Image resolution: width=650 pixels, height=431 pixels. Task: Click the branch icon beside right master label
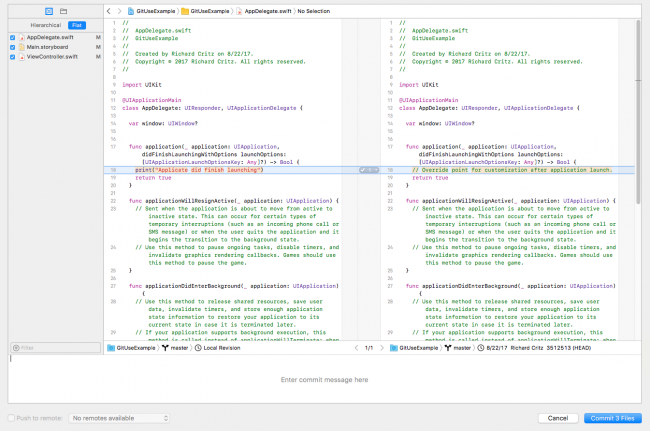click(x=448, y=348)
